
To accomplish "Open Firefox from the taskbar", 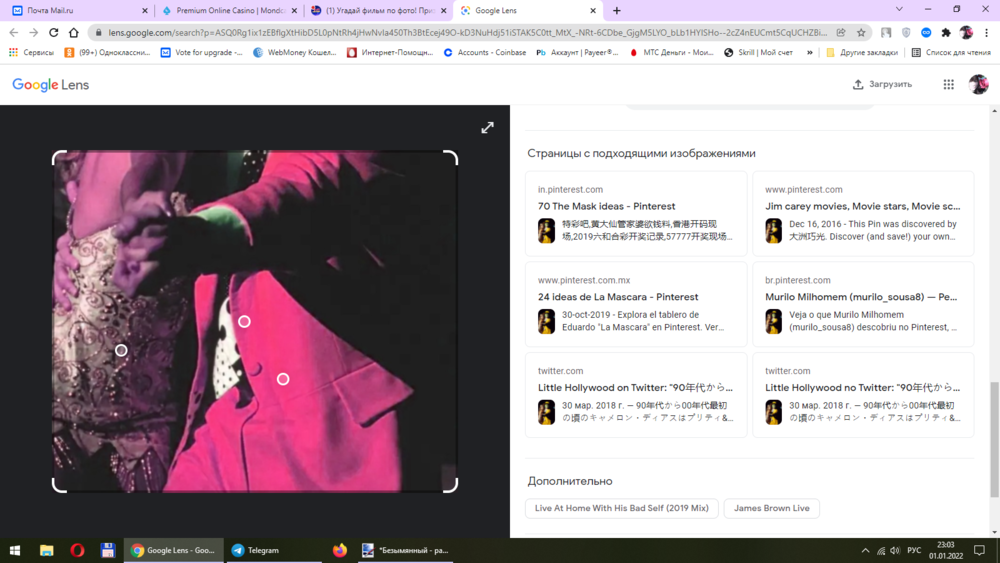I will 340,550.
